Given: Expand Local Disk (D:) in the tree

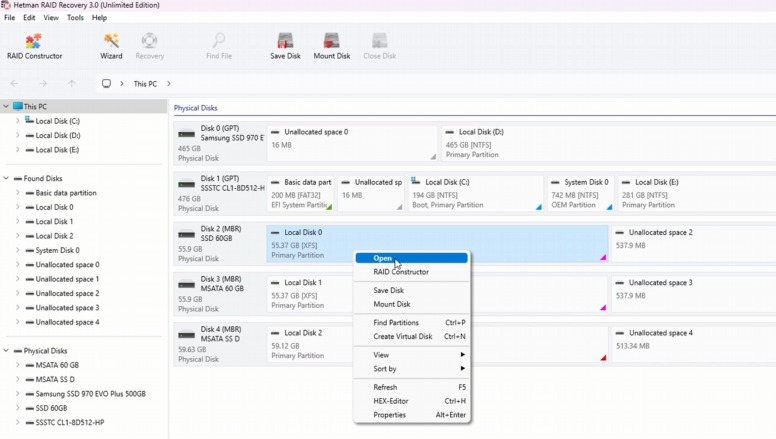Looking at the screenshot, I should [x=18, y=135].
